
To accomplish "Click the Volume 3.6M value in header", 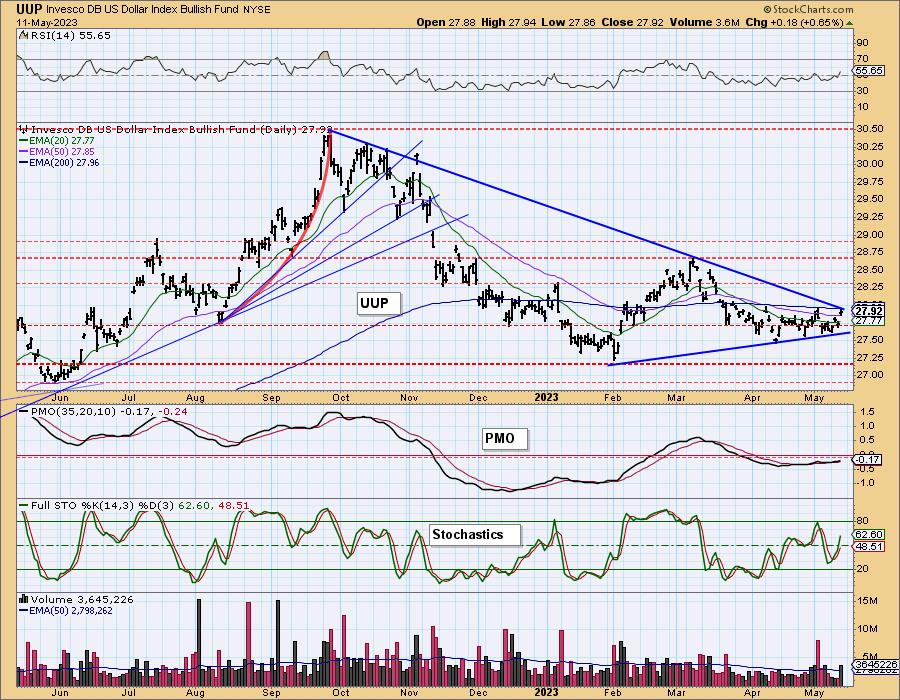I will pos(704,22).
